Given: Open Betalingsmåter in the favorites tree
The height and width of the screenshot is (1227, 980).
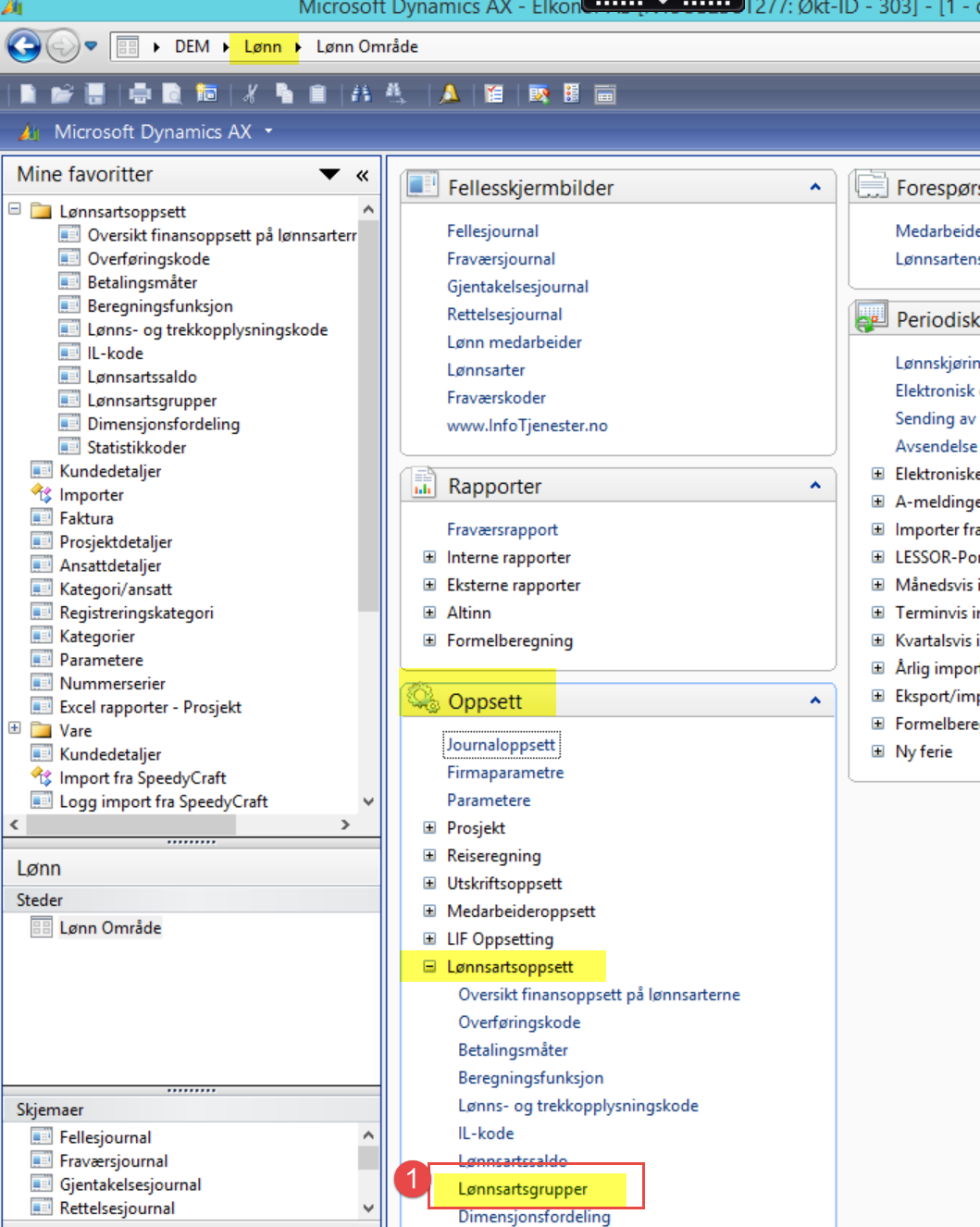Looking at the screenshot, I should click(142, 282).
